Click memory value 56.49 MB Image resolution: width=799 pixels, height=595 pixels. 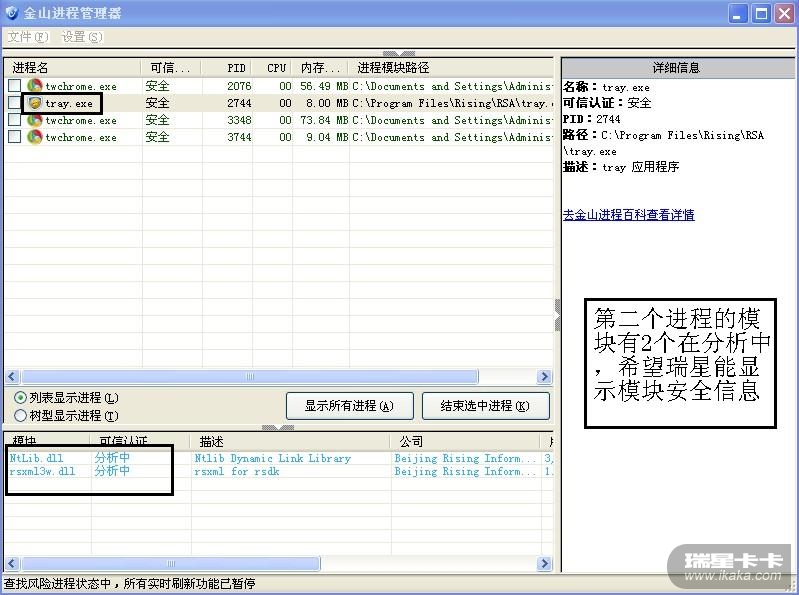(x=324, y=86)
